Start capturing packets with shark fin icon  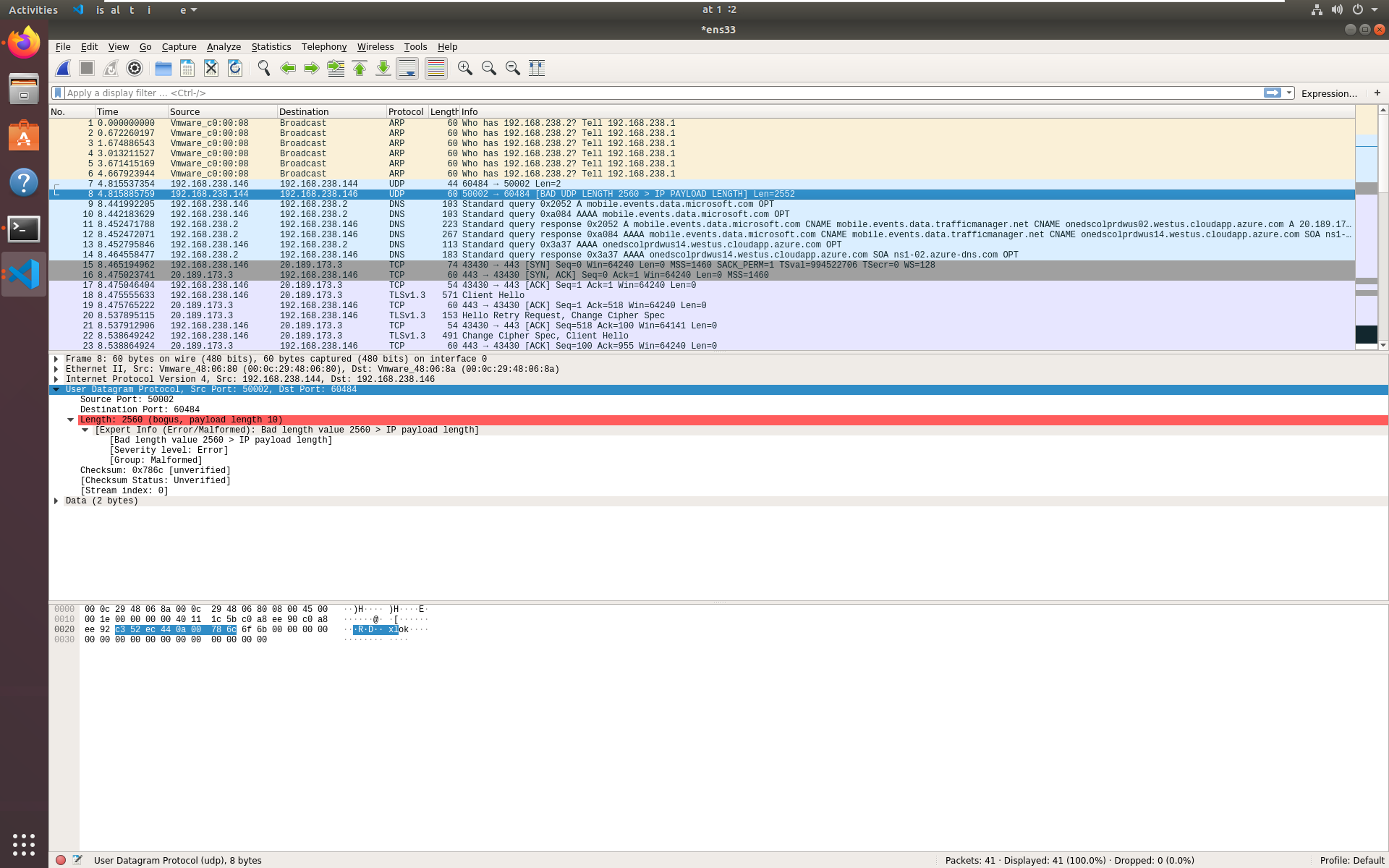[x=64, y=68]
